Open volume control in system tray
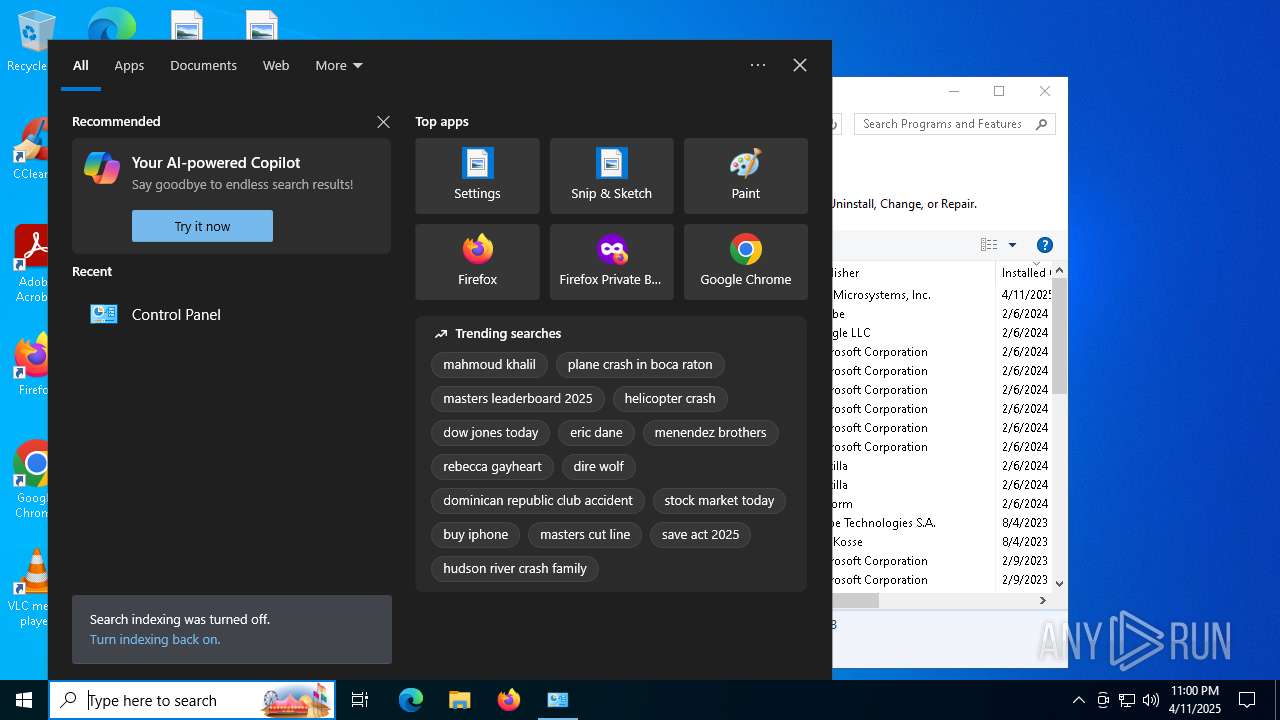 coord(1150,700)
